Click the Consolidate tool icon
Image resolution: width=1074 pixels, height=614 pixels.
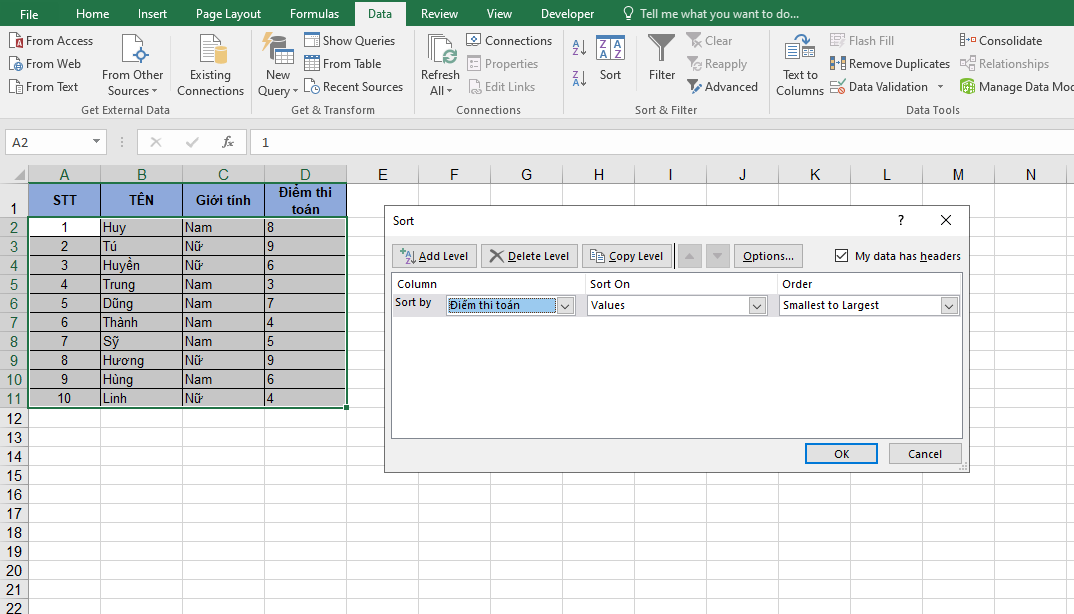(x=967, y=41)
